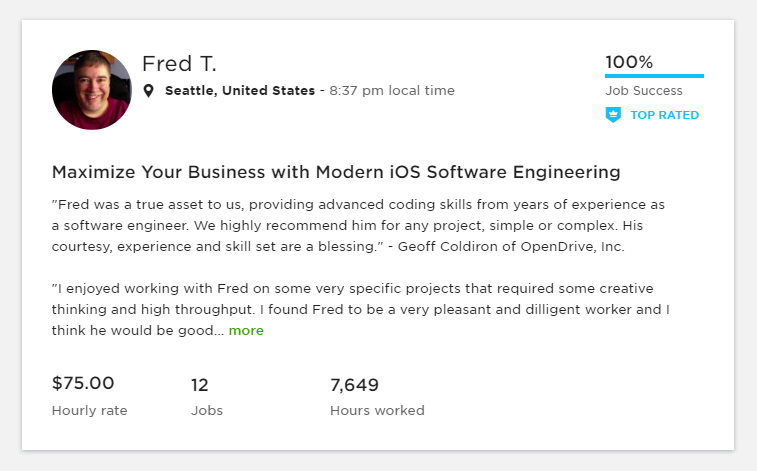Click the Seattle, United States location text
Image resolution: width=757 pixels, height=471 pixels.
tap(239, 91)
